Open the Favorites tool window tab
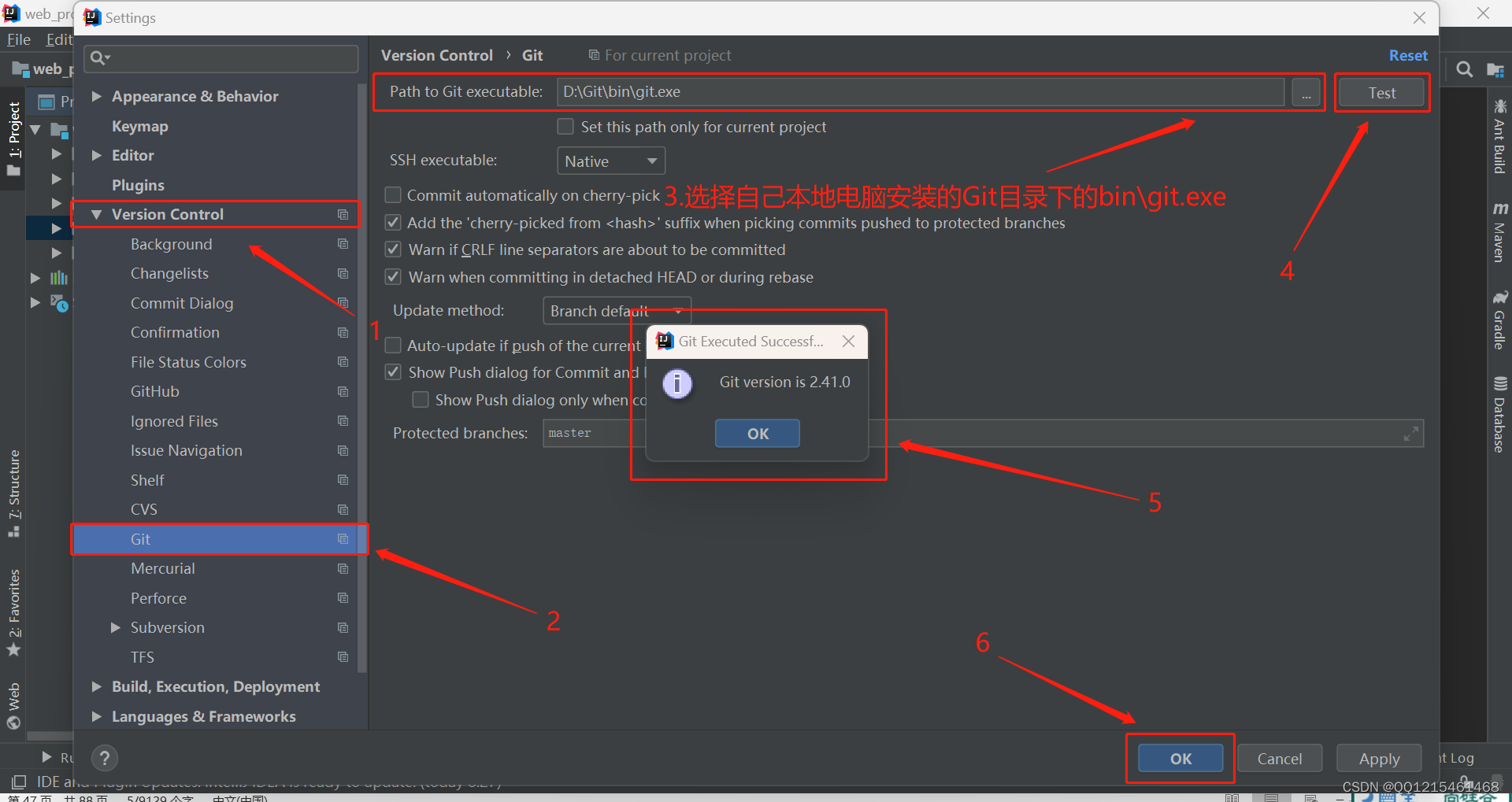1512x802 pixels. (x=13, y=612)
